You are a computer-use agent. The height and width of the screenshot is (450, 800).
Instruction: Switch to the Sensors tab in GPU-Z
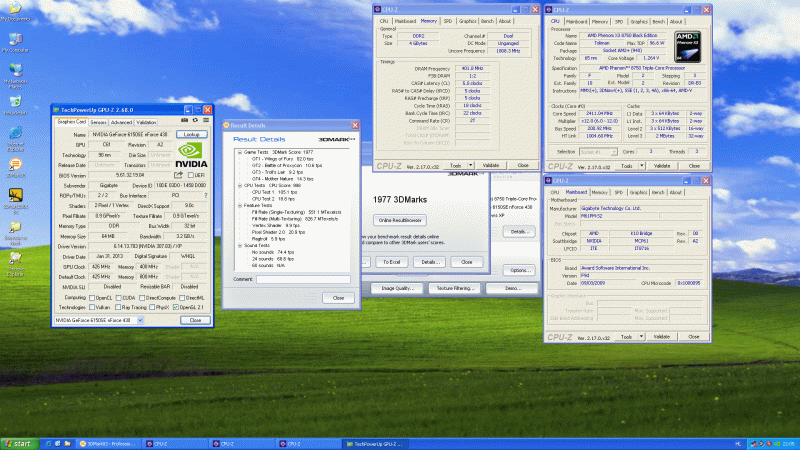click(x=98, y=122)
